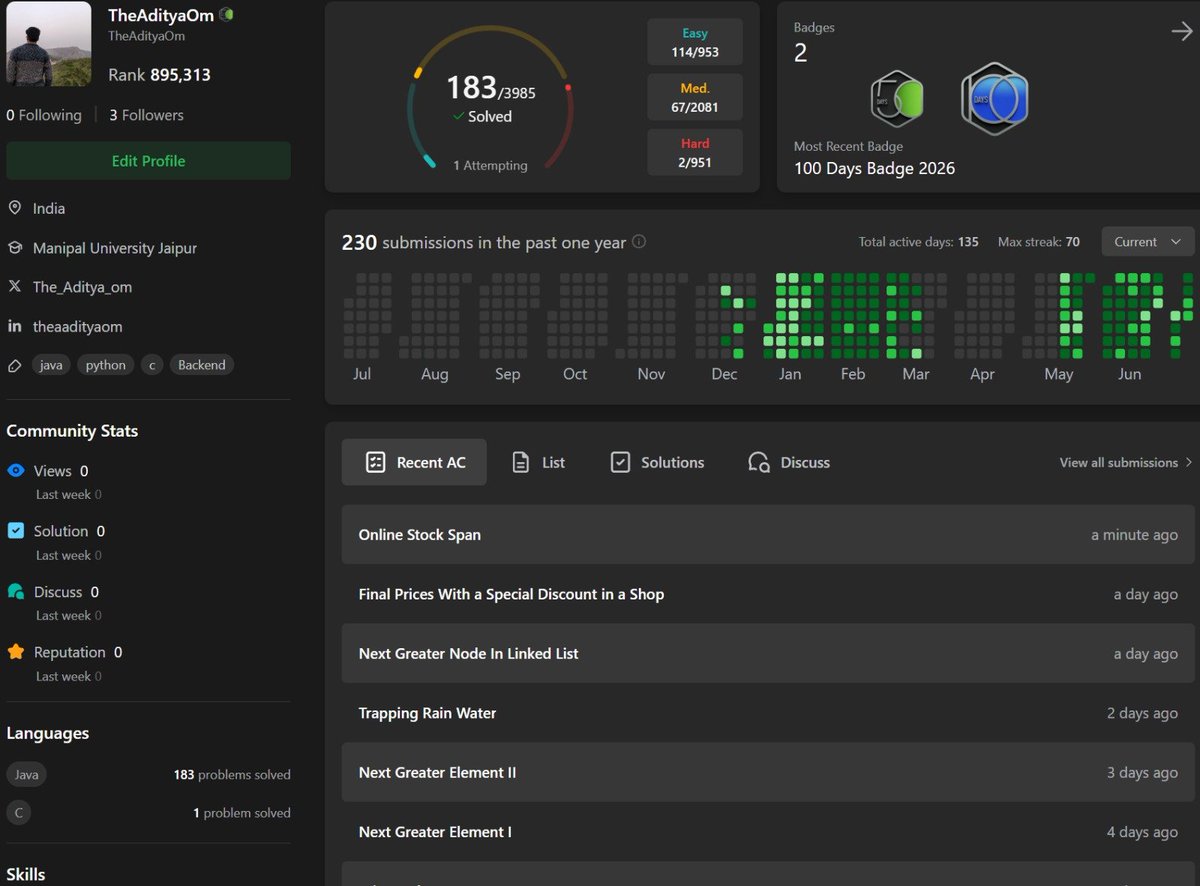
Task: Open the 50 Days badge icon
Action: 897,99
